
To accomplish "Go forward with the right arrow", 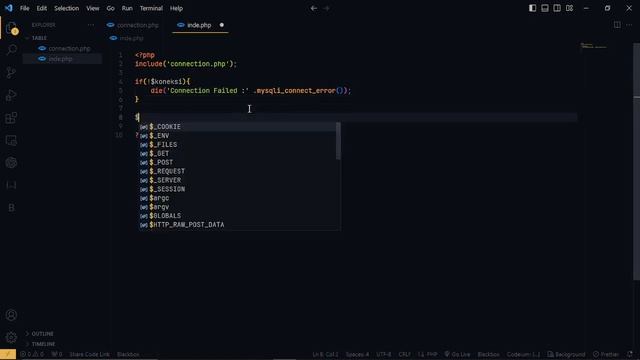I will (x=326, y=8).
